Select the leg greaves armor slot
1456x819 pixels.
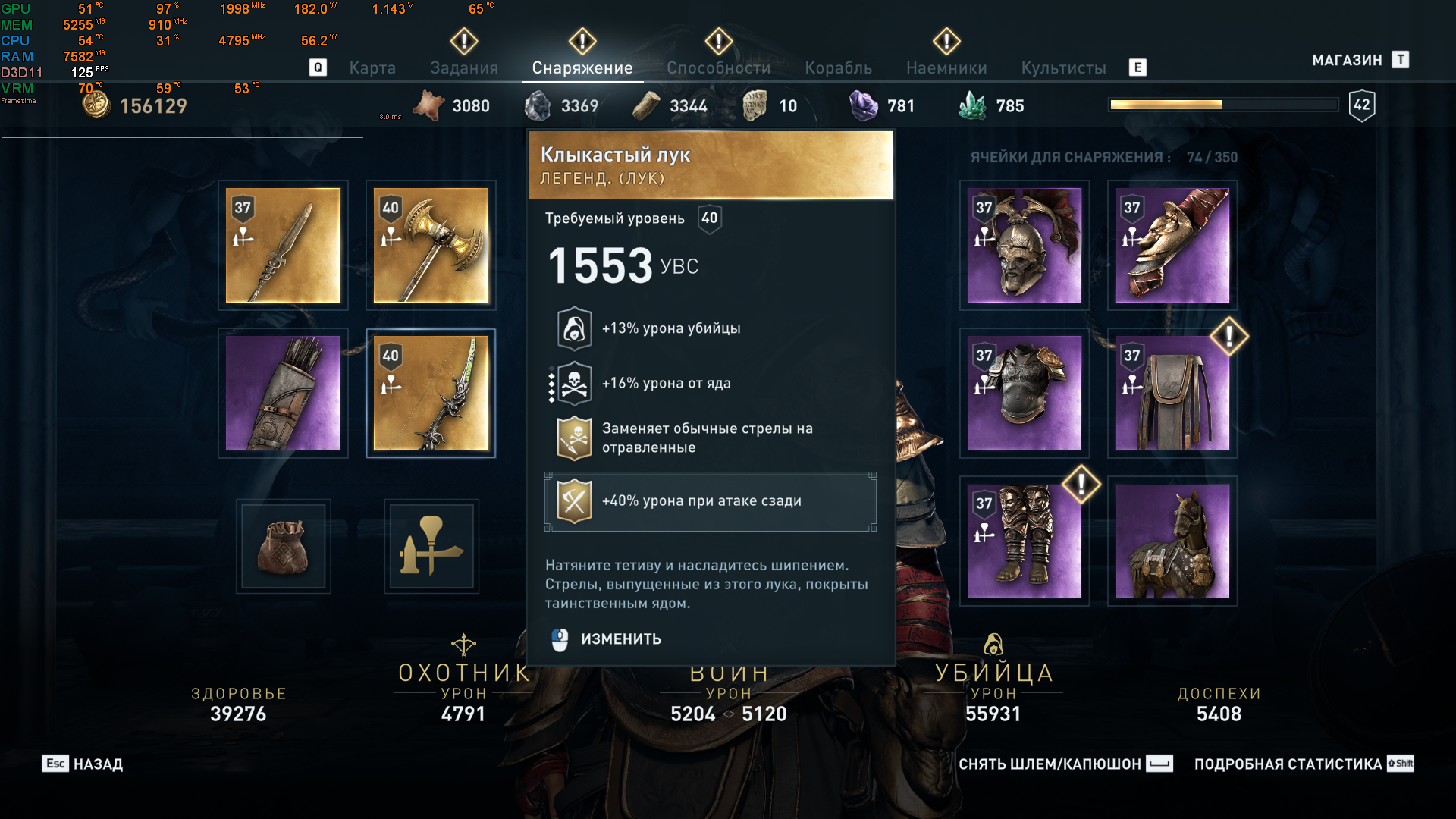[x=1025, y=541]
